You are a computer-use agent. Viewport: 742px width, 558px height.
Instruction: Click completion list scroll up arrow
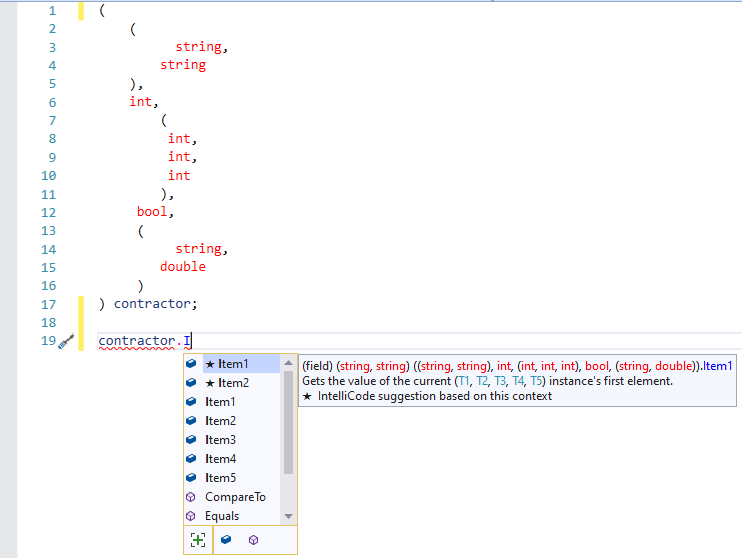coord(288,363)
